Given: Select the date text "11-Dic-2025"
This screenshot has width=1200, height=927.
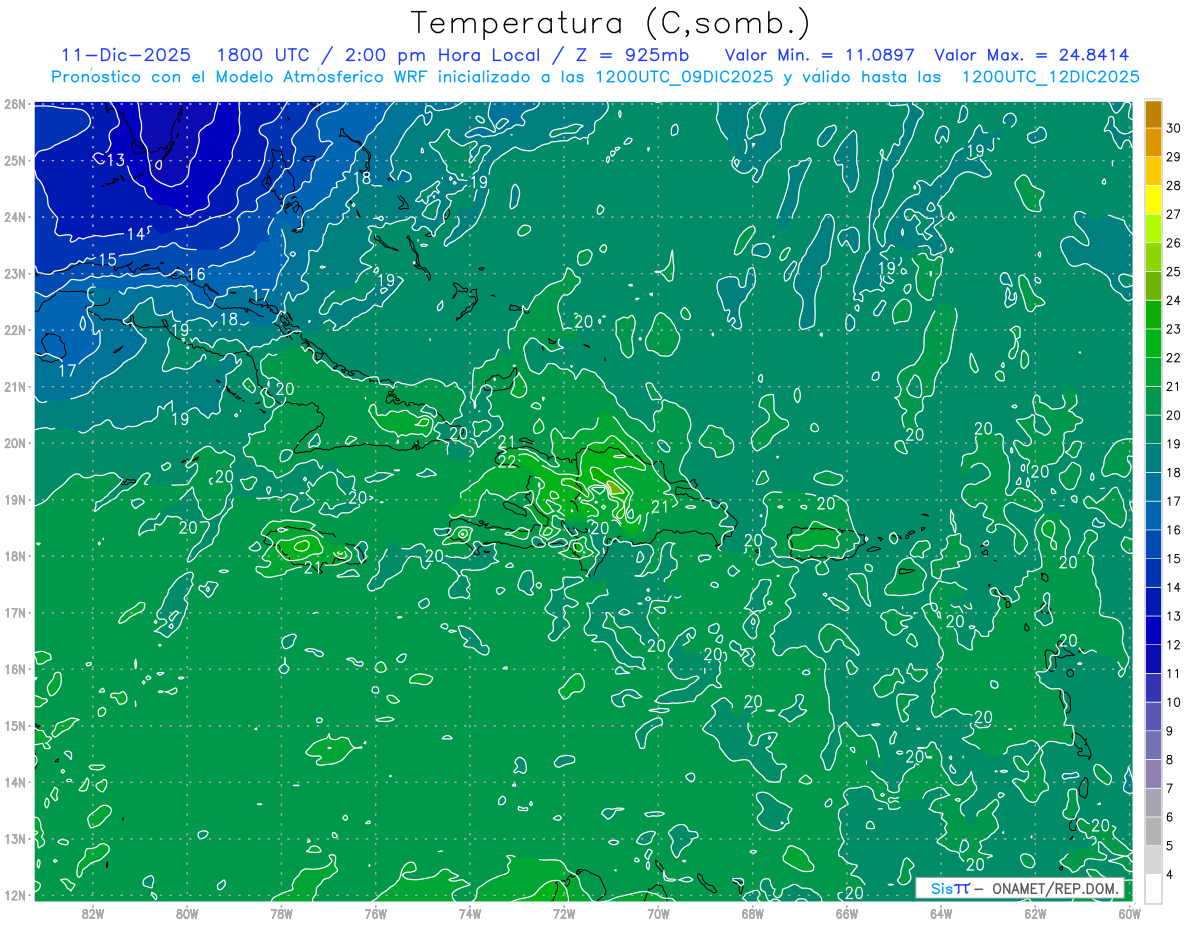Looking at the screenshot, I should pyautogui.click(x=125, y=55).
